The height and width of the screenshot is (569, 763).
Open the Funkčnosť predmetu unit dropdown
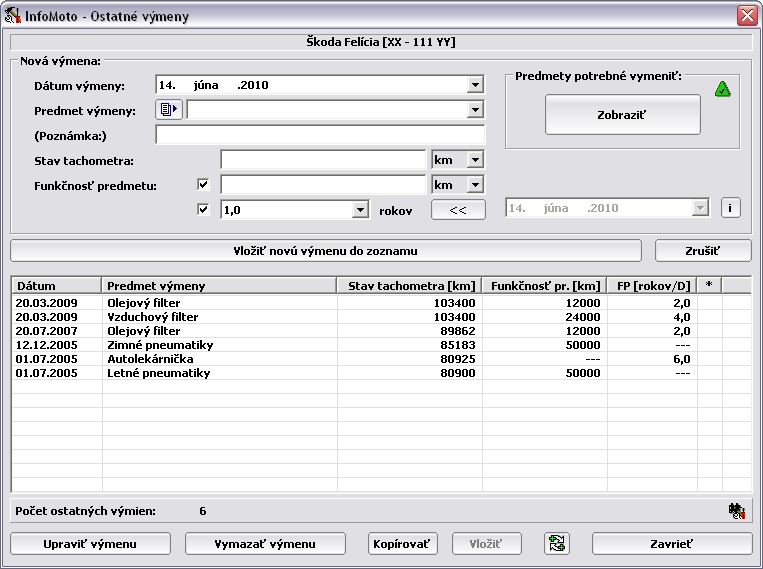tap(475, 184)
